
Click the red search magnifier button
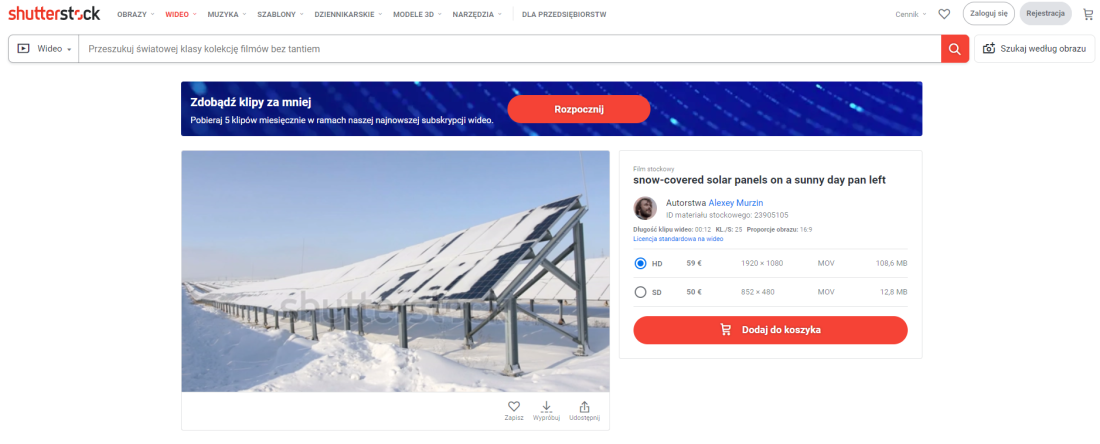click(x=954, y=49)
